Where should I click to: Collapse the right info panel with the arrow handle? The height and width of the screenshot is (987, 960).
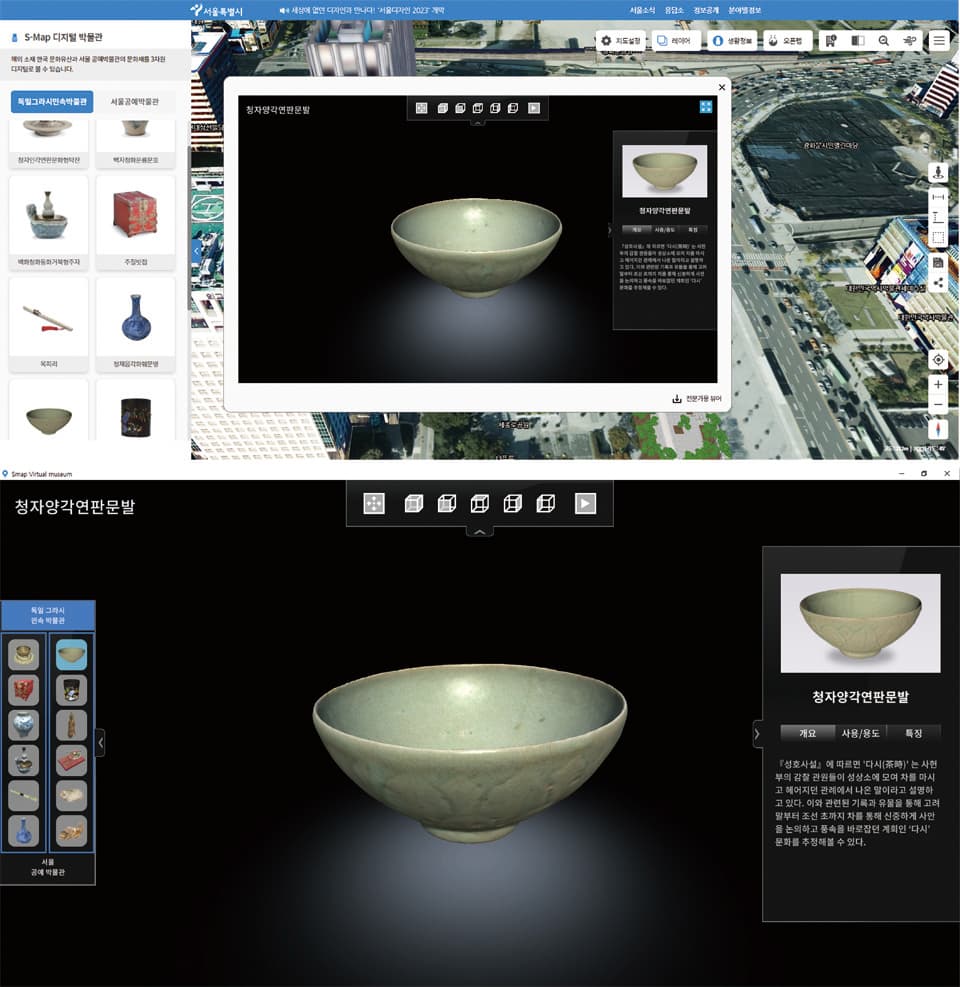point(757,734)
